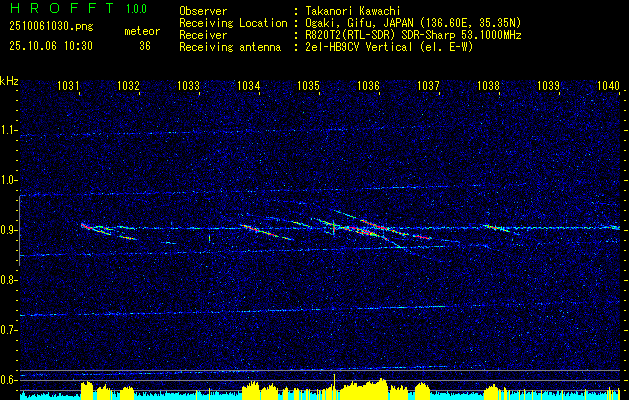
Task: Click the 'meteor' count label
Action: tap(142, 31)
